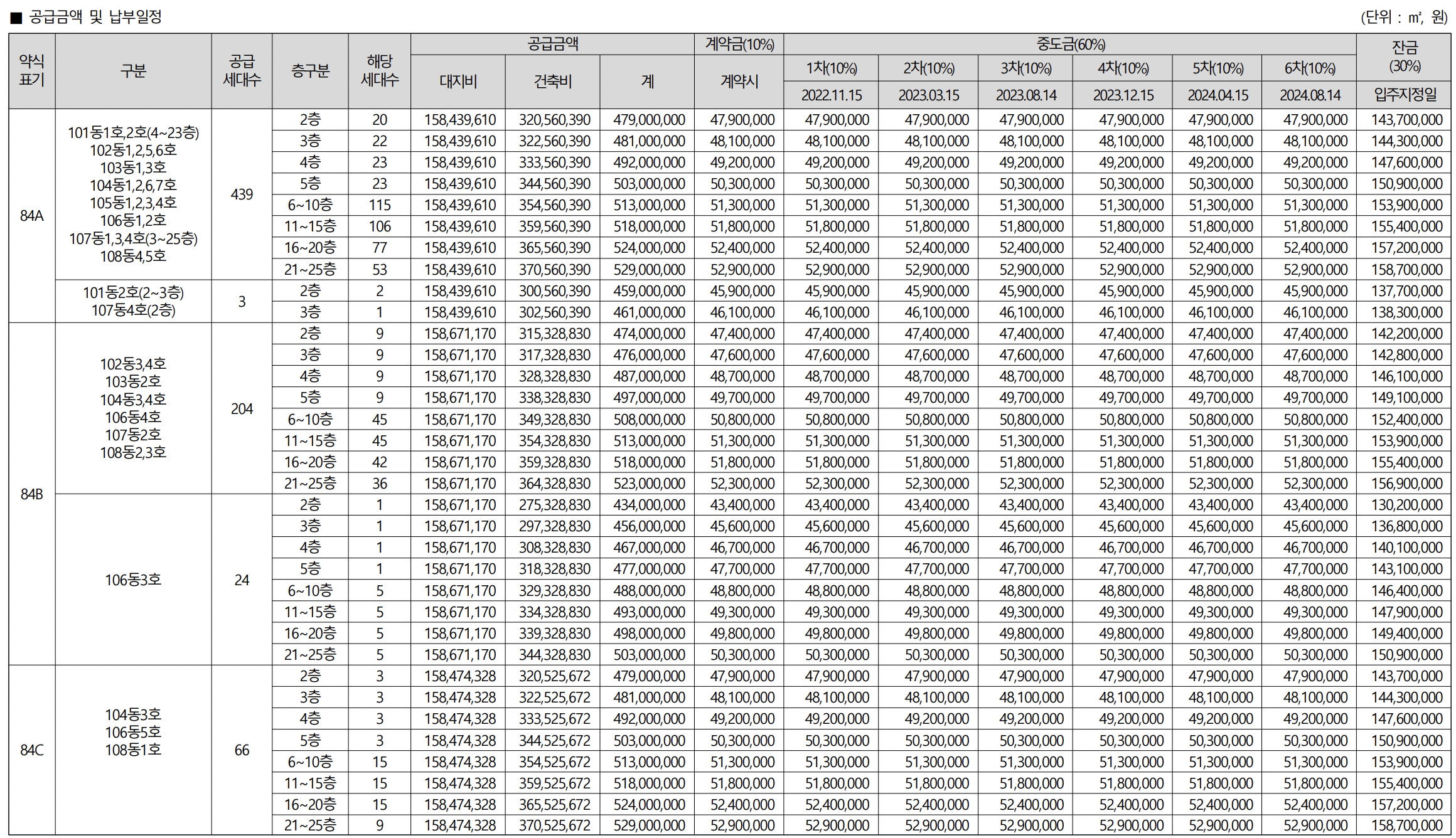Click balance amount '146,400,000'

pos(1406,591)
